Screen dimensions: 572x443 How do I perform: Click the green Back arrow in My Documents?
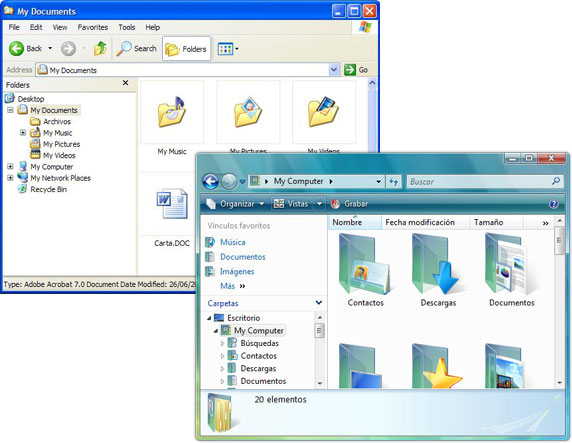[16, 49]
